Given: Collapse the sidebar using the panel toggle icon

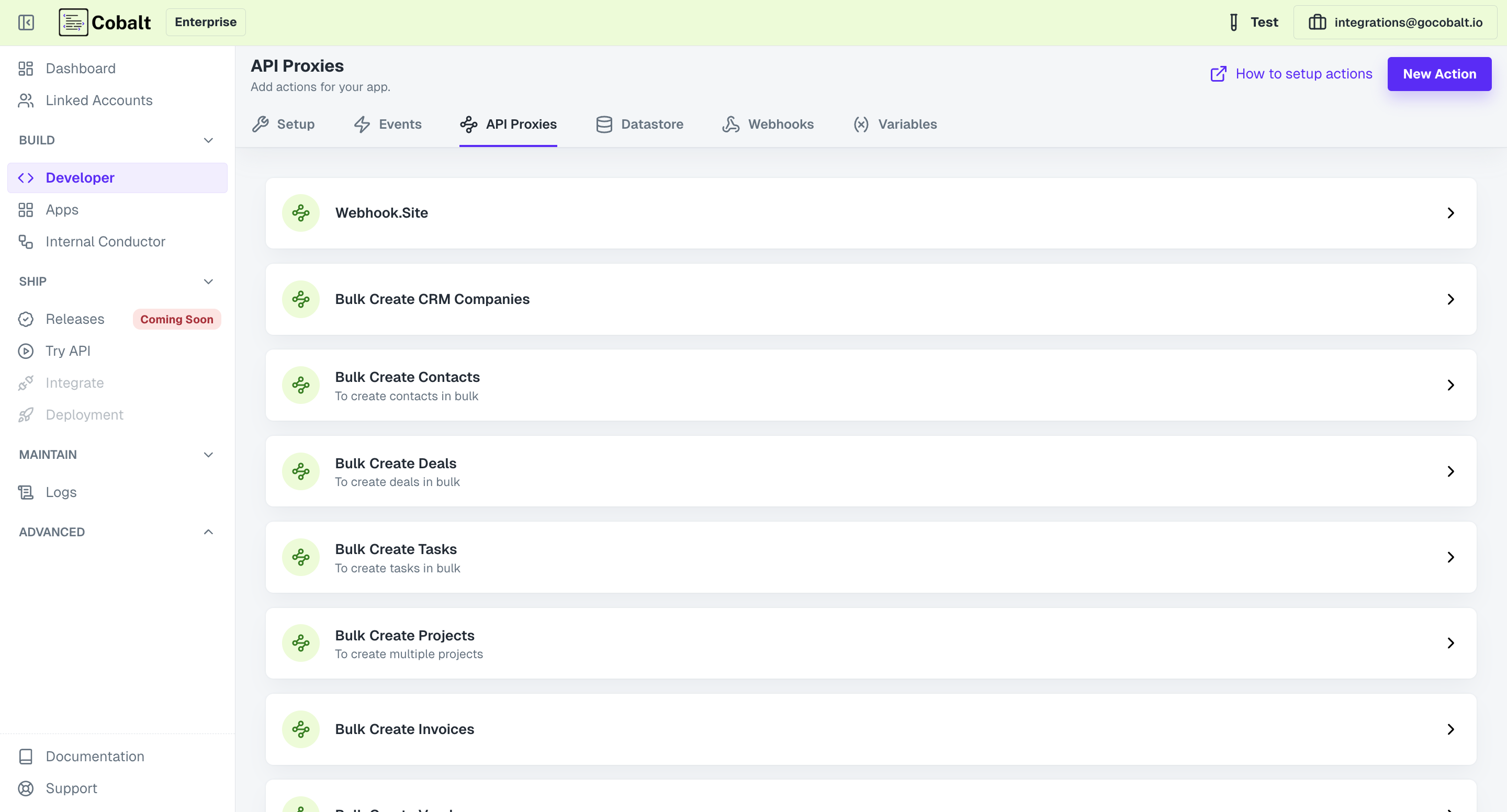Looking at the screenshot, I should point(26,22).
